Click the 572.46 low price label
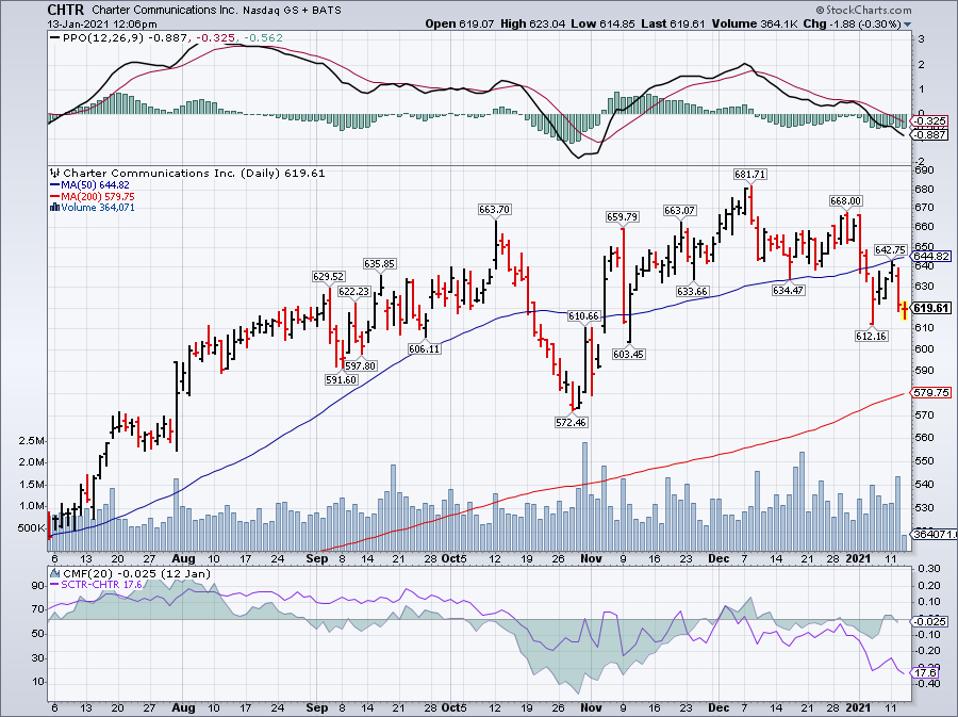 (x=571, y=422)
